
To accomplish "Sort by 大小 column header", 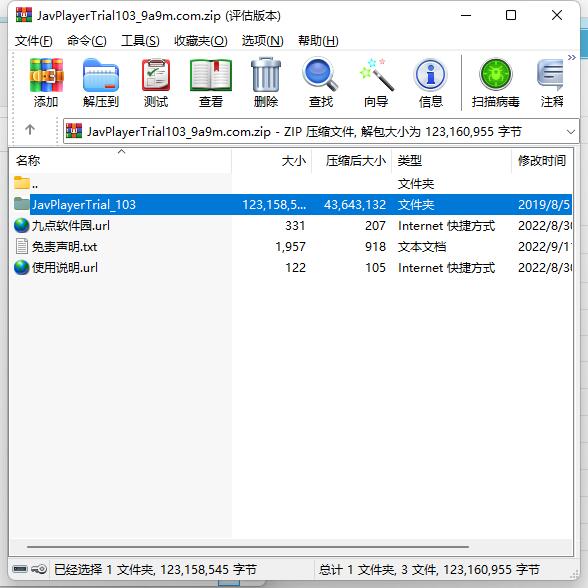I will pyautogui.click(x=272, y=161).
